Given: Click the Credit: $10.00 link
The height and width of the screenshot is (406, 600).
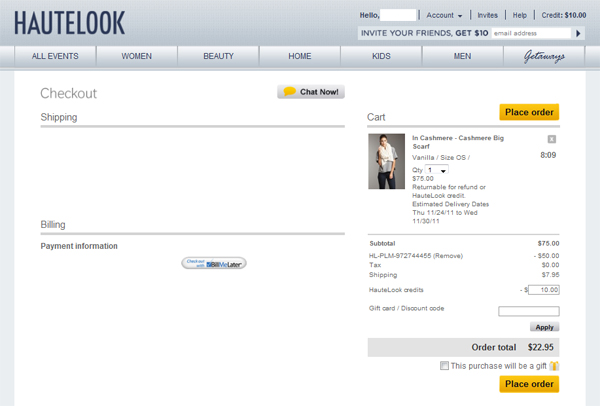Looking at the screenshot, I should (x=564, y=15).
